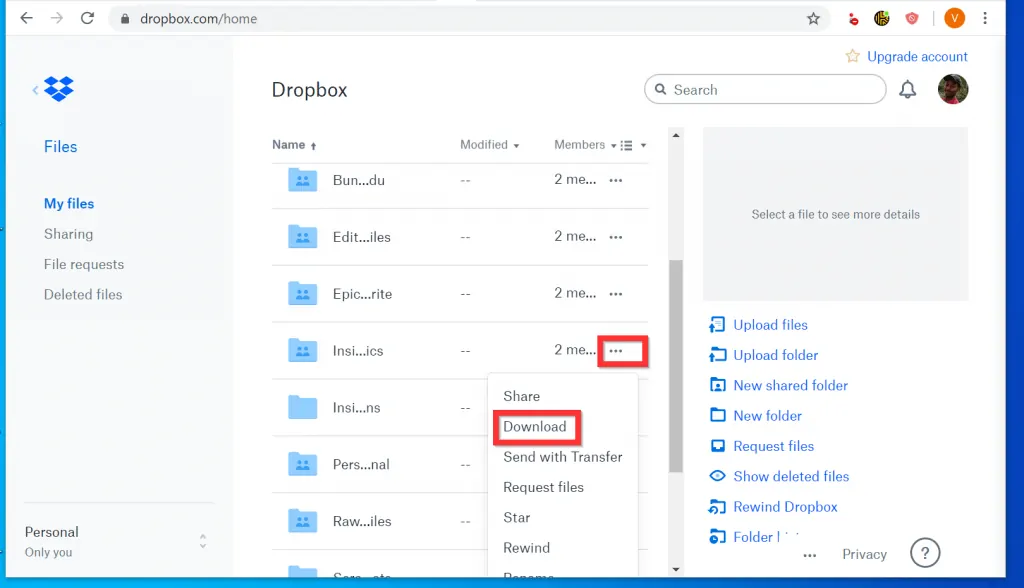Click your profile avatar photo

click(952, 89)
